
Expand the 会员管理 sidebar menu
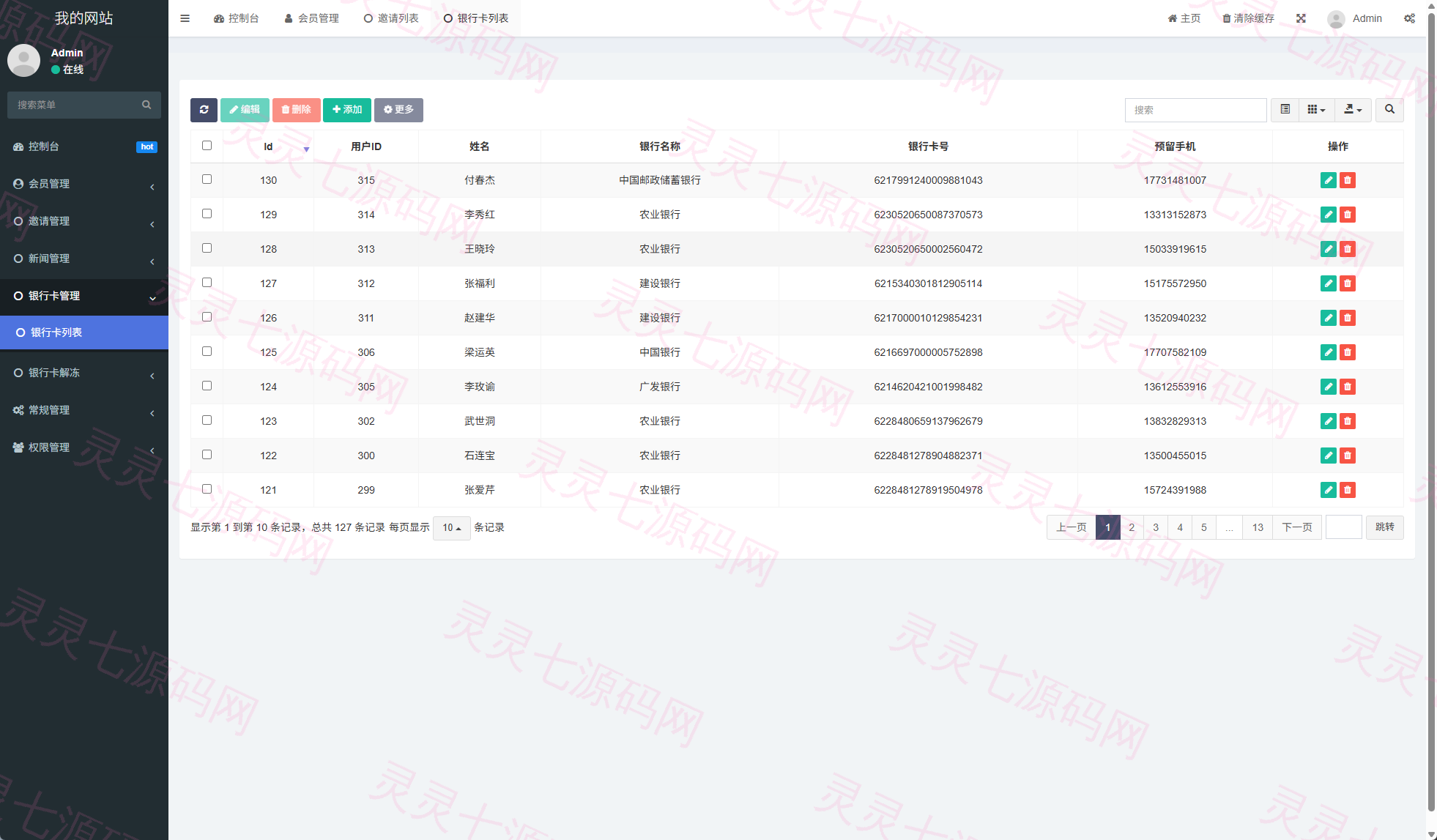pos(84,184)
